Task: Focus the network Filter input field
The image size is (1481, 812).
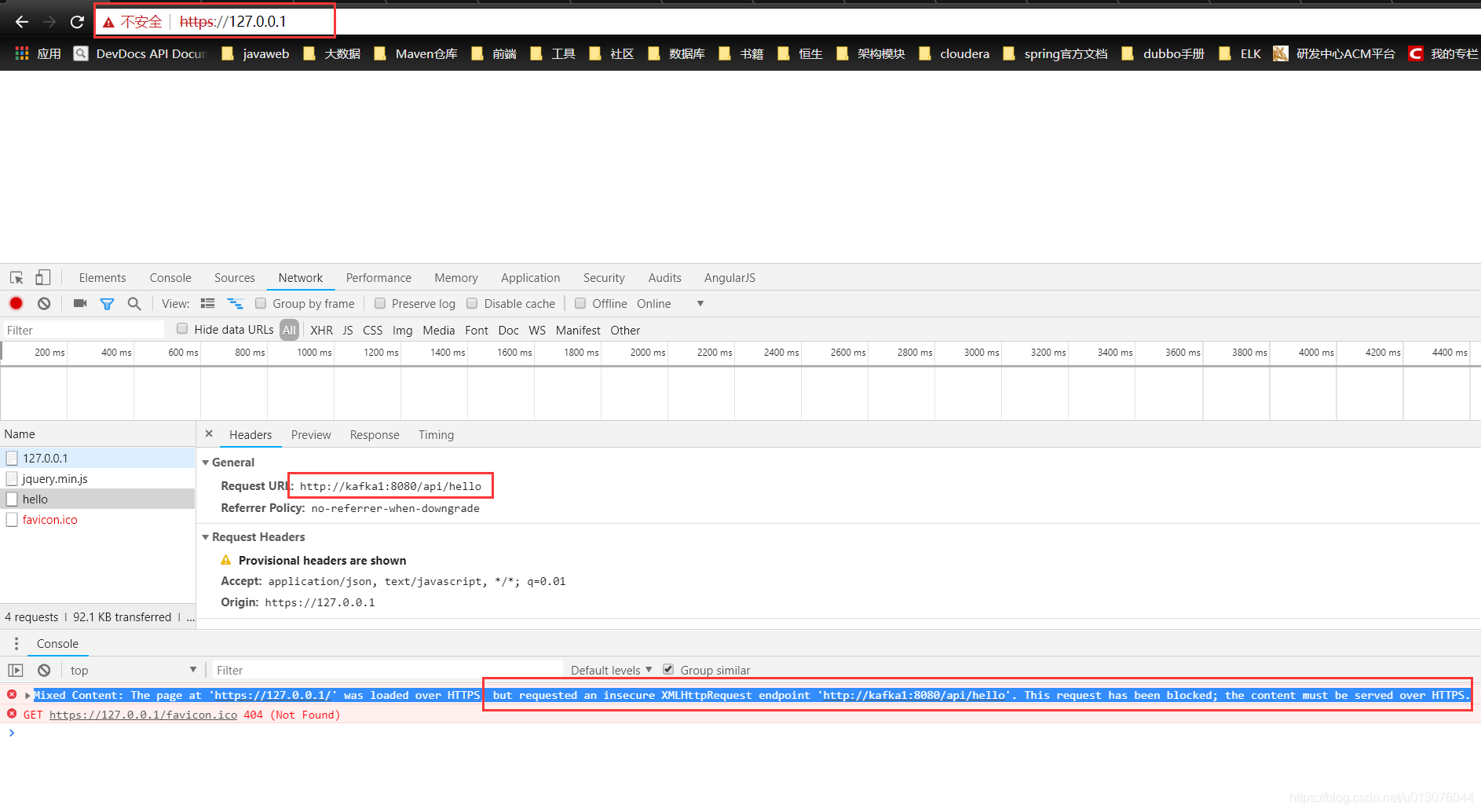Action: (83, 331)
